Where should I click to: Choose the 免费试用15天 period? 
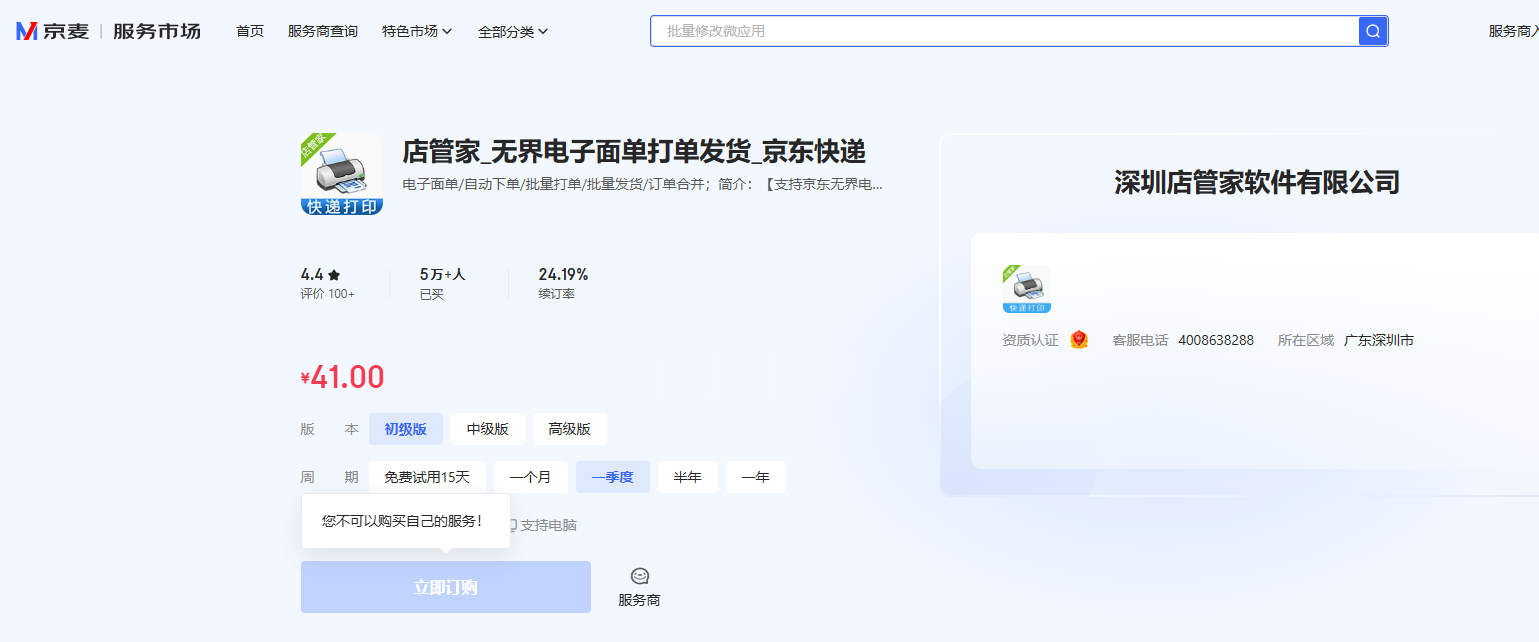pos(427,477)
